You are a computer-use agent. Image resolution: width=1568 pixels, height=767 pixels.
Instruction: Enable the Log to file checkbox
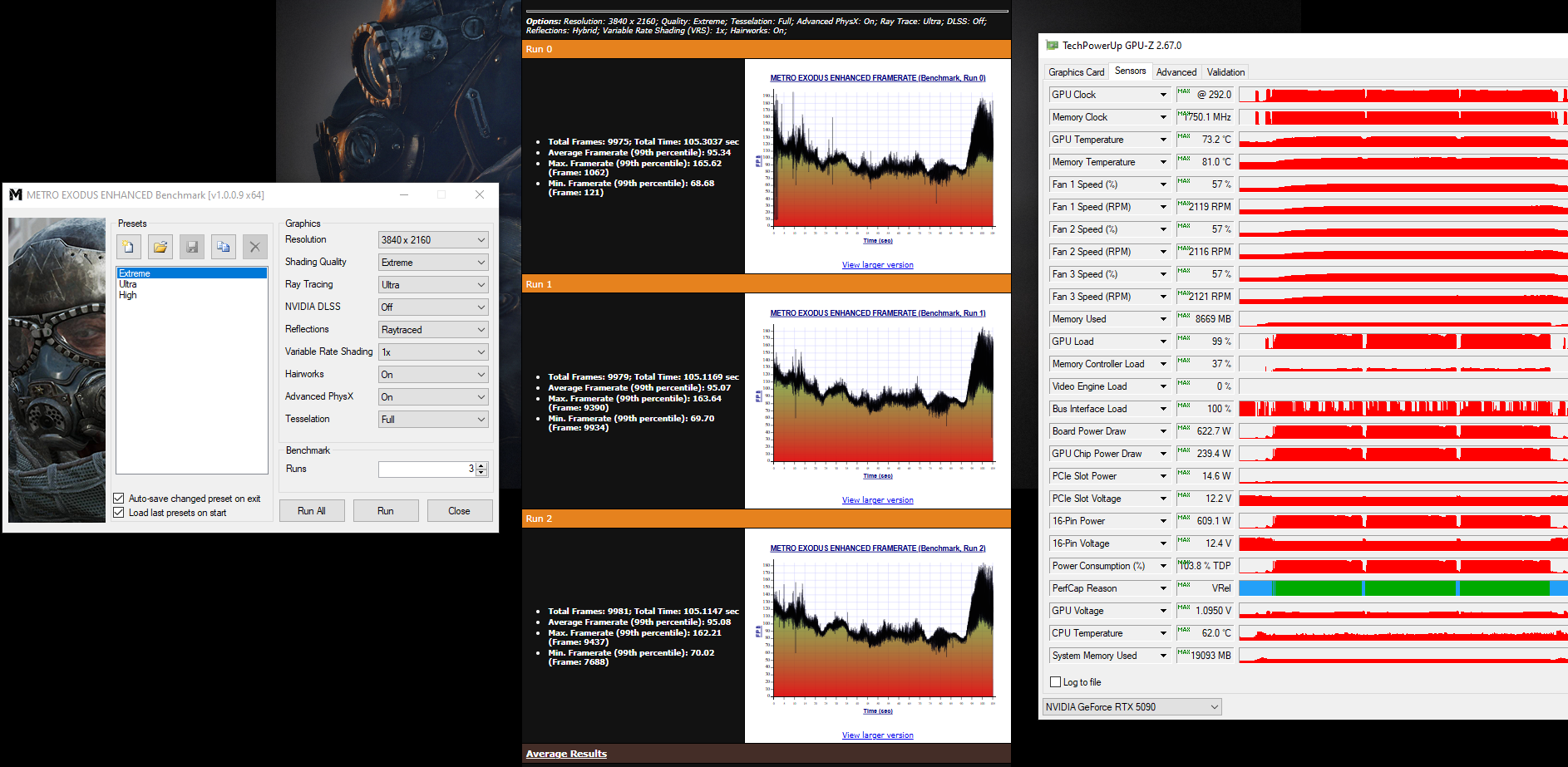(x=1056, y=682)
